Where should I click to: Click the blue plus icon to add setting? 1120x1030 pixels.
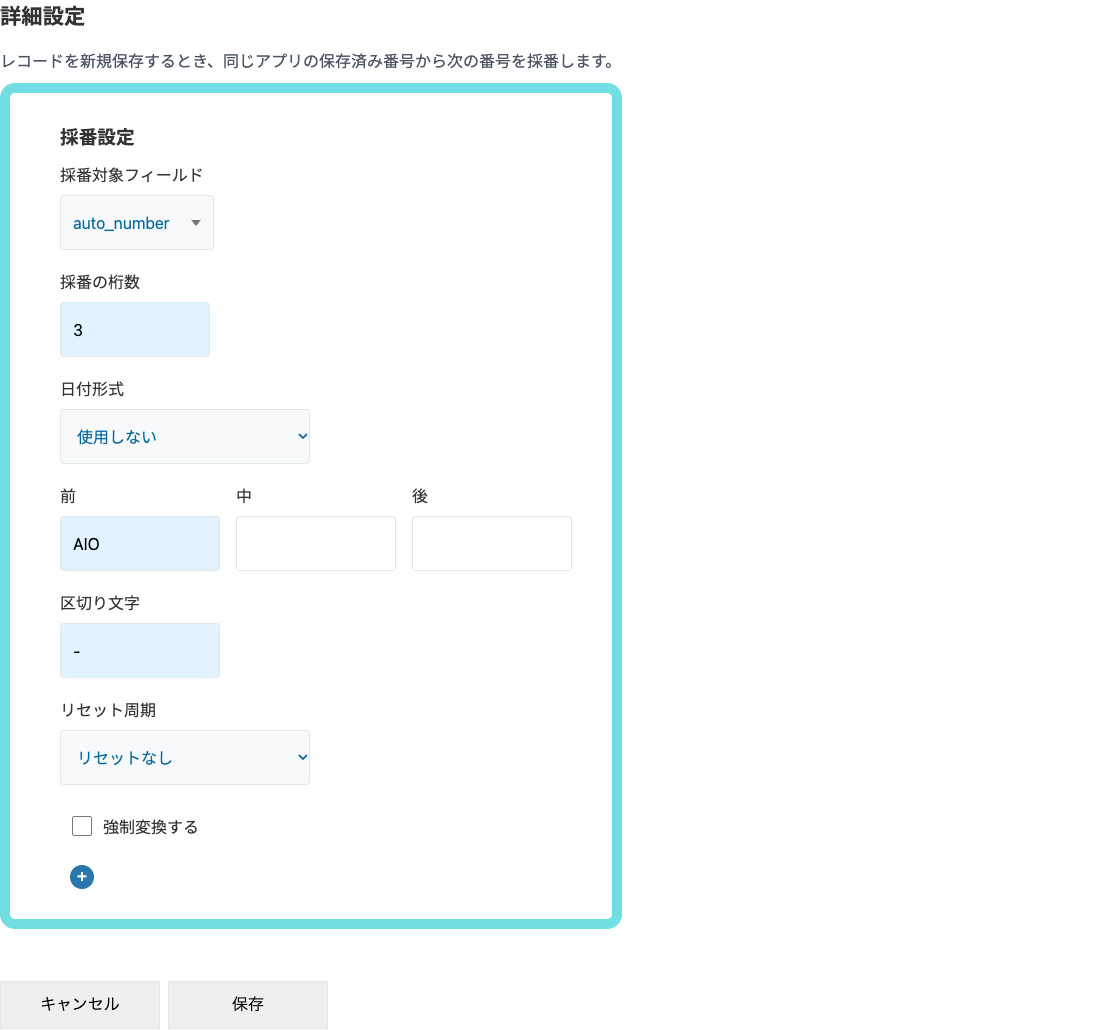tap(81, 877)
